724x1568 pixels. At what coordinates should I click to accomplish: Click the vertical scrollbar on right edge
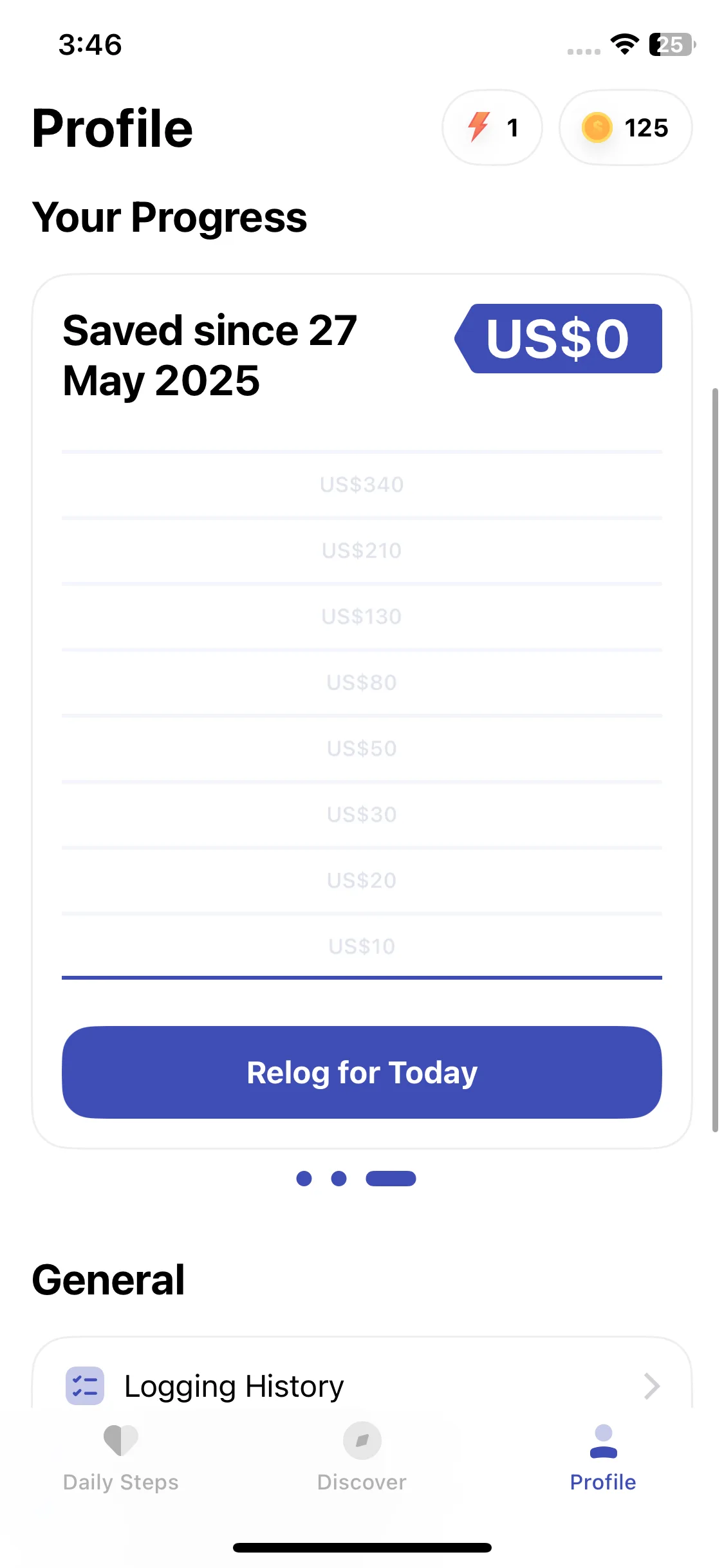tap(715, 760)
